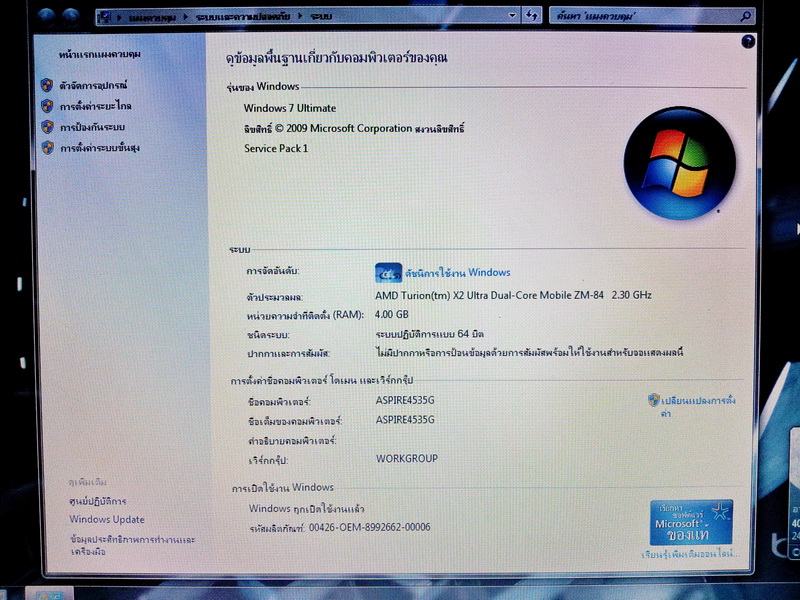Screen dimensions: 800x600
Task: Click shield icon beside ตัวจัดการอุปกรณ์
Action: coord(47,85)
